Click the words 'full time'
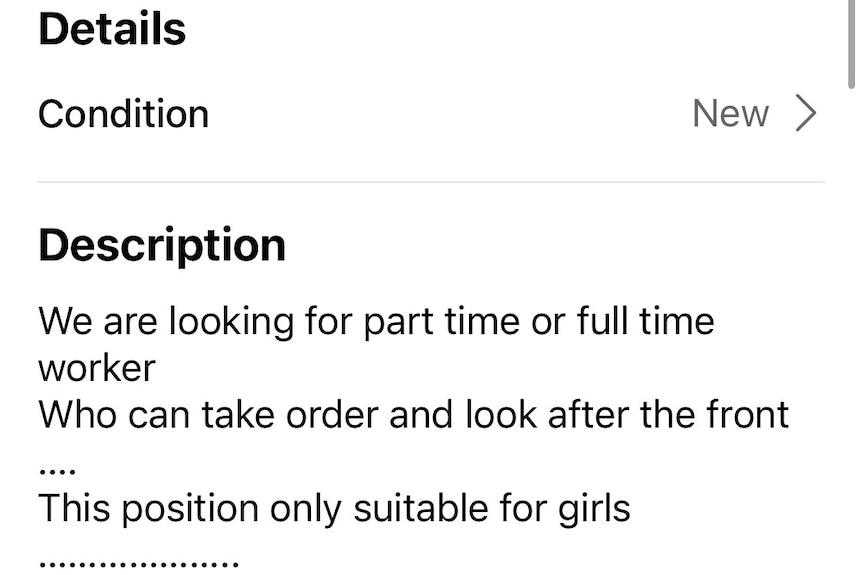 pyautogui.click(x=645, y=320)
